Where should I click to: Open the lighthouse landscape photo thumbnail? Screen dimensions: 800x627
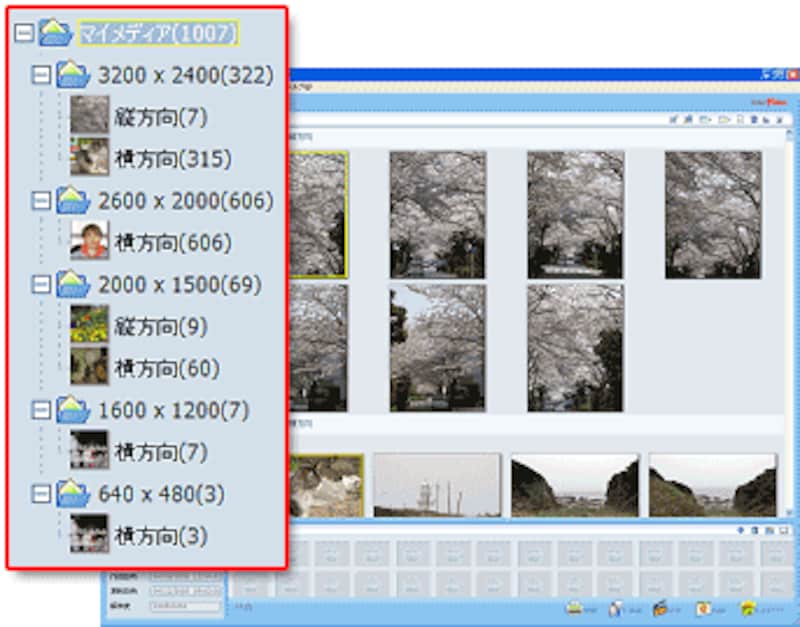[437, 485]
